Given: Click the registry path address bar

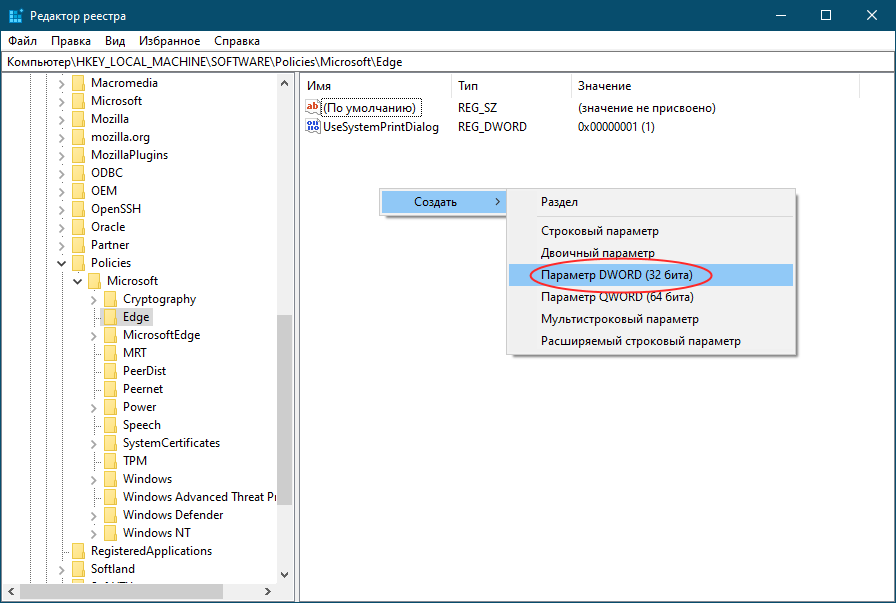Looking at the screenshot, I should click(x=448, y=62).
